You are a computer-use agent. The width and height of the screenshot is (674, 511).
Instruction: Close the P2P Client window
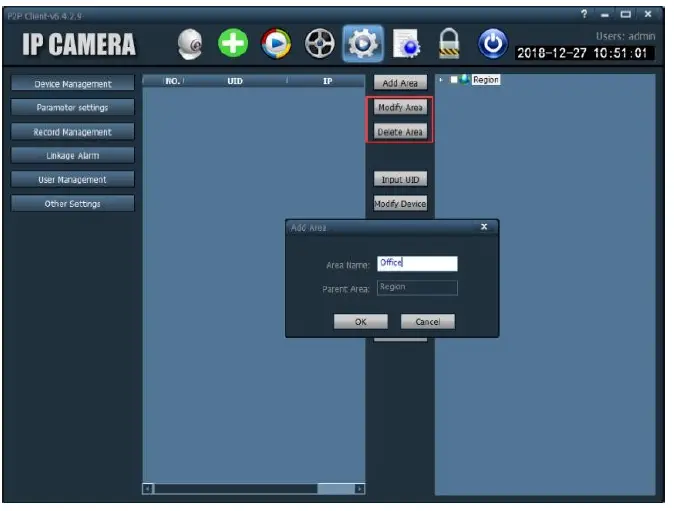pos(648,14)
